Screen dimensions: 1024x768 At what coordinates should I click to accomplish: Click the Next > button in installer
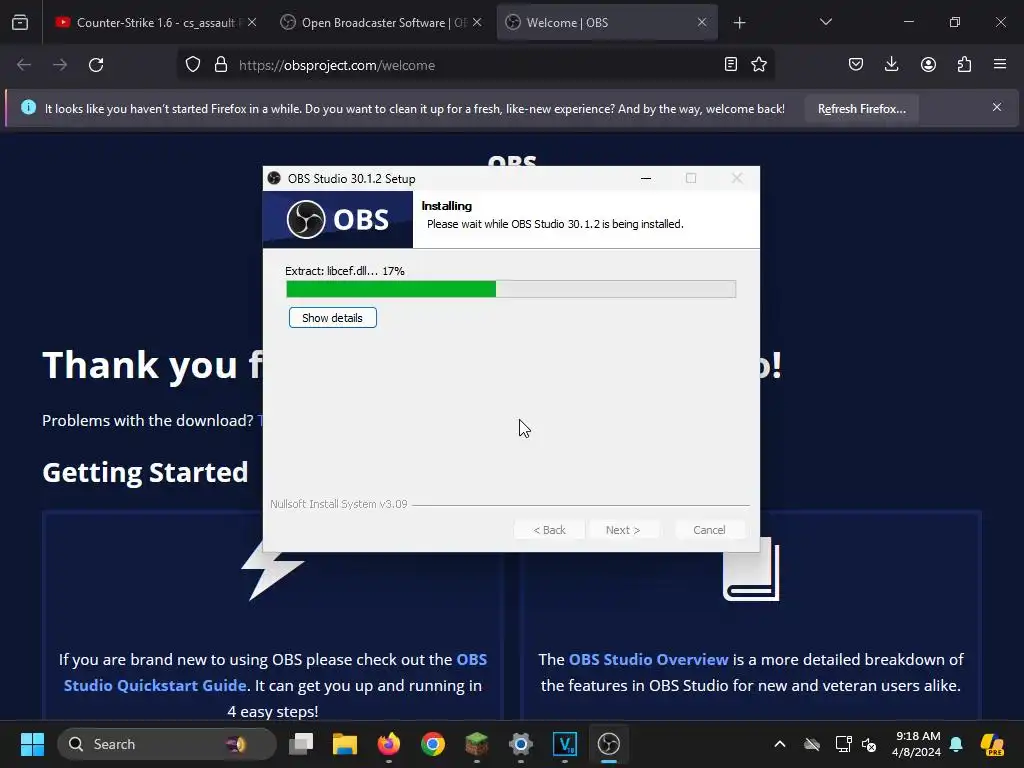pos(622,530)
